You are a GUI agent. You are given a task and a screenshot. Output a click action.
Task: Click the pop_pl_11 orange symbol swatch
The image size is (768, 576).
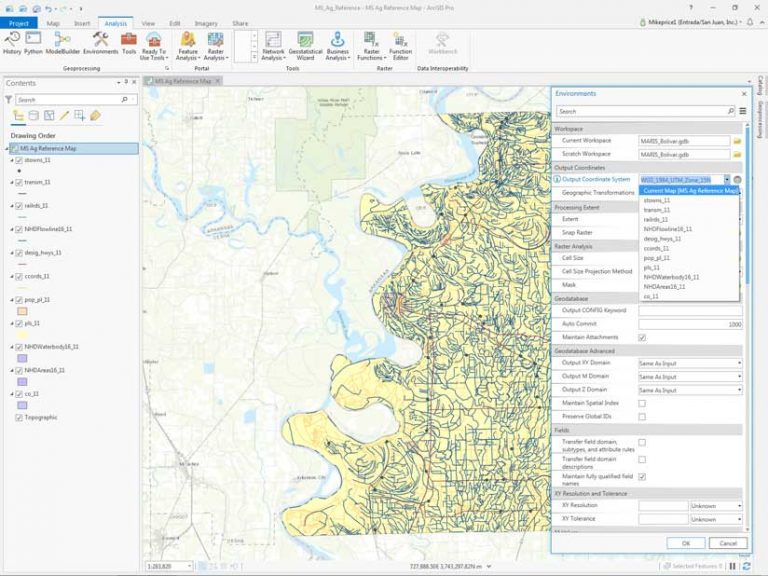click(22, 311)
